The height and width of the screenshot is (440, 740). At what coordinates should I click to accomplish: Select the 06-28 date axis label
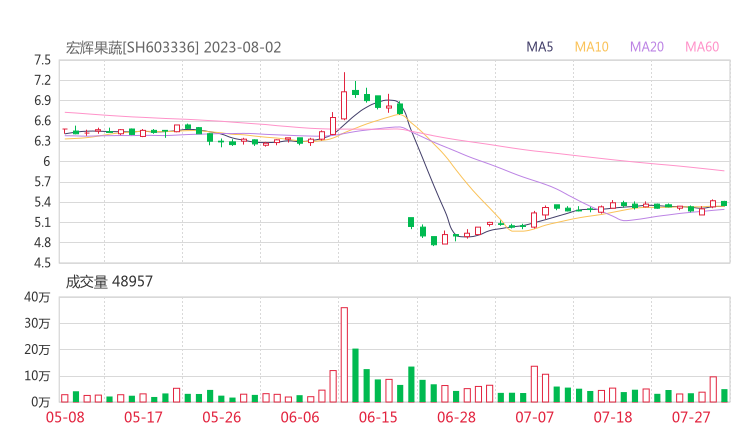point(456,417)
